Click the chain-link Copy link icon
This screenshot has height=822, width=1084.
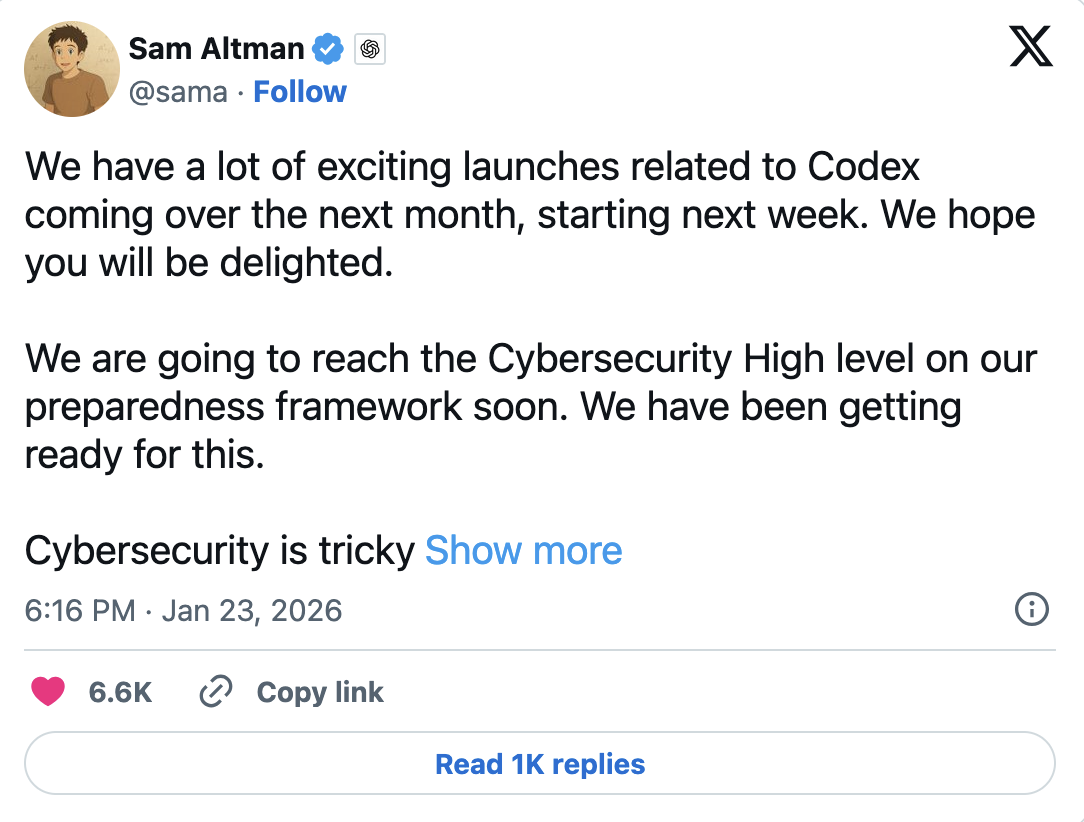coord(215,692)
